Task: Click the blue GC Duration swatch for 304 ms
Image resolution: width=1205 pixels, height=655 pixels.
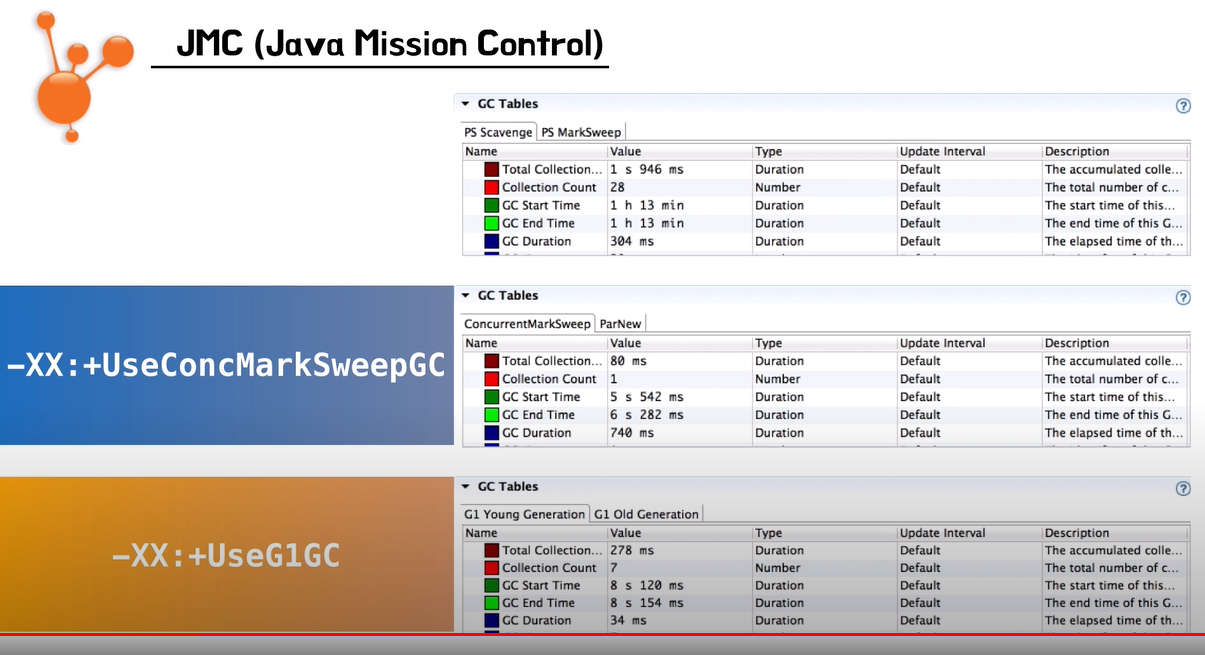Action: pyautogui.click(x=491, y=242)
